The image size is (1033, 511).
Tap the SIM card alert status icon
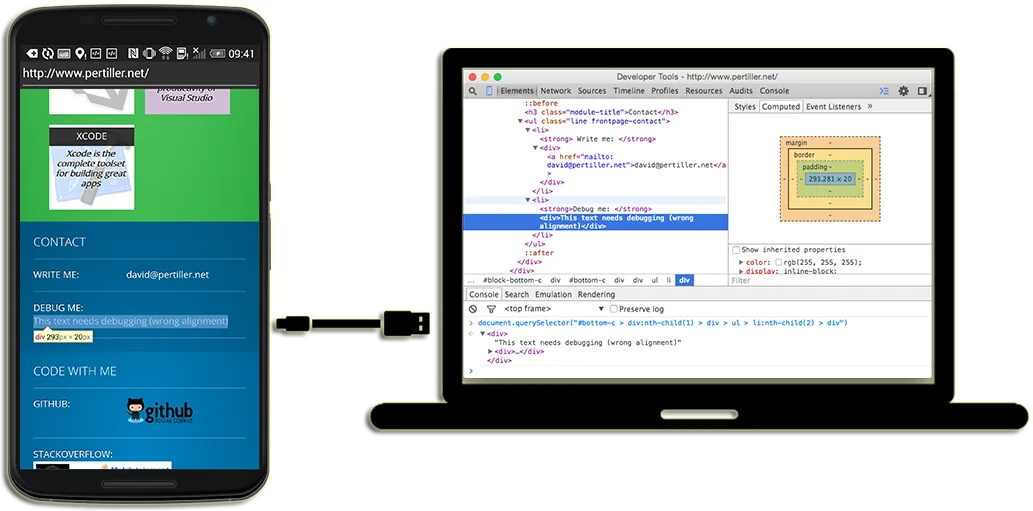(x=182, y=53)
